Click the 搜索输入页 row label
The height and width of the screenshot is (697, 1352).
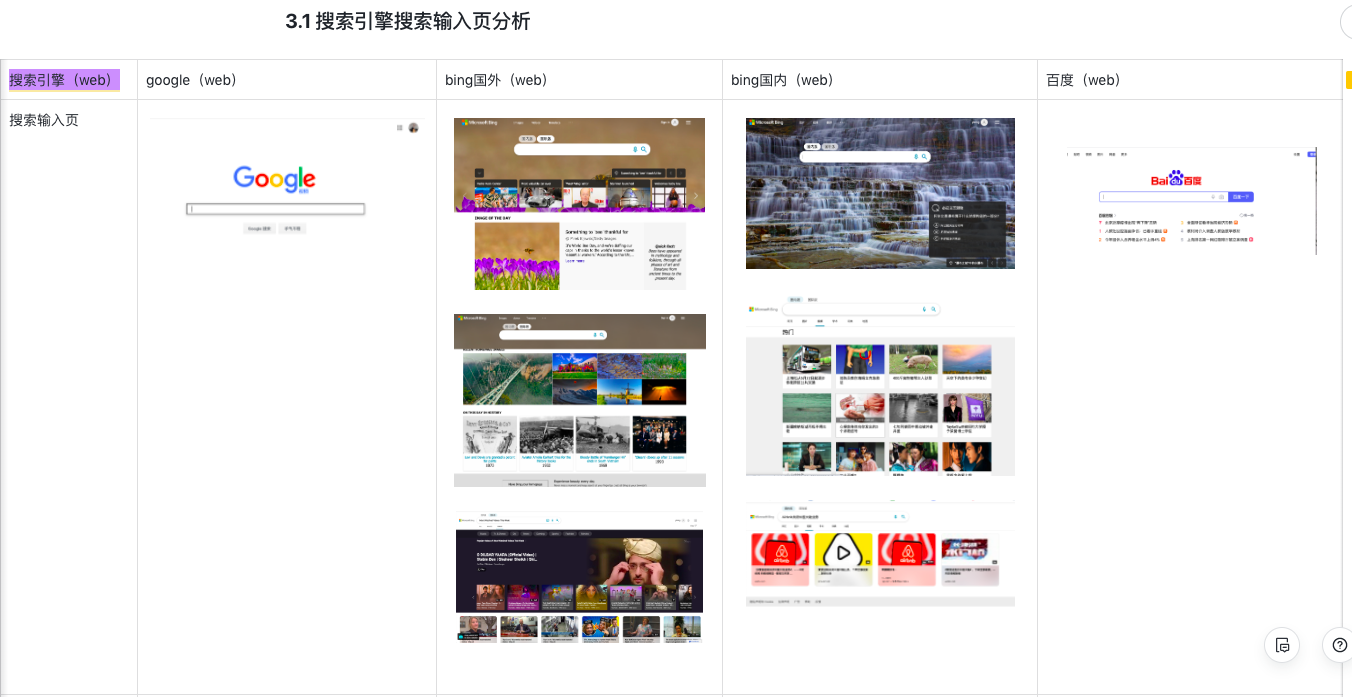(44, 120)
